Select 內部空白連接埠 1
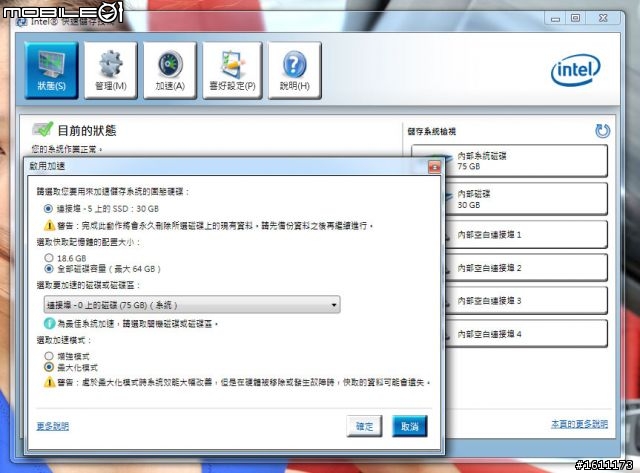 click(525, 235)
